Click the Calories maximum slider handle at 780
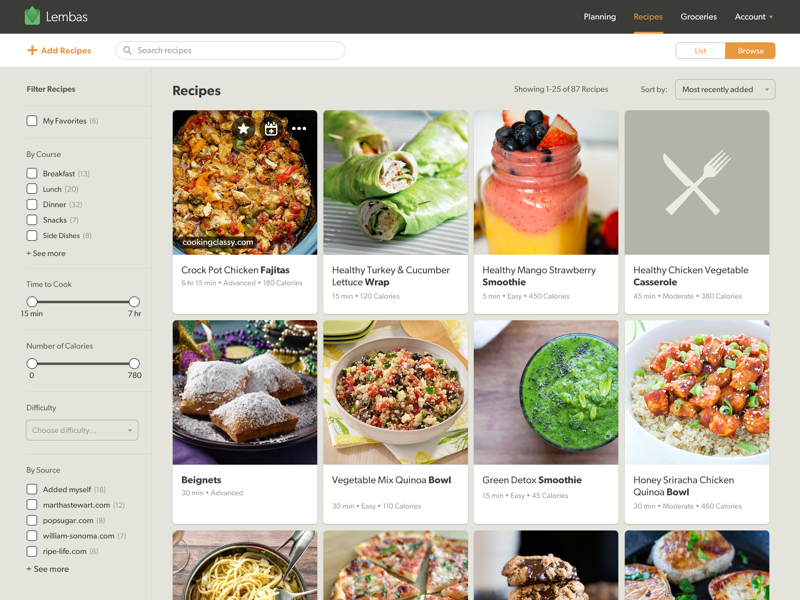The width and height of the screenshot is (800, 600). click(134, 363)
